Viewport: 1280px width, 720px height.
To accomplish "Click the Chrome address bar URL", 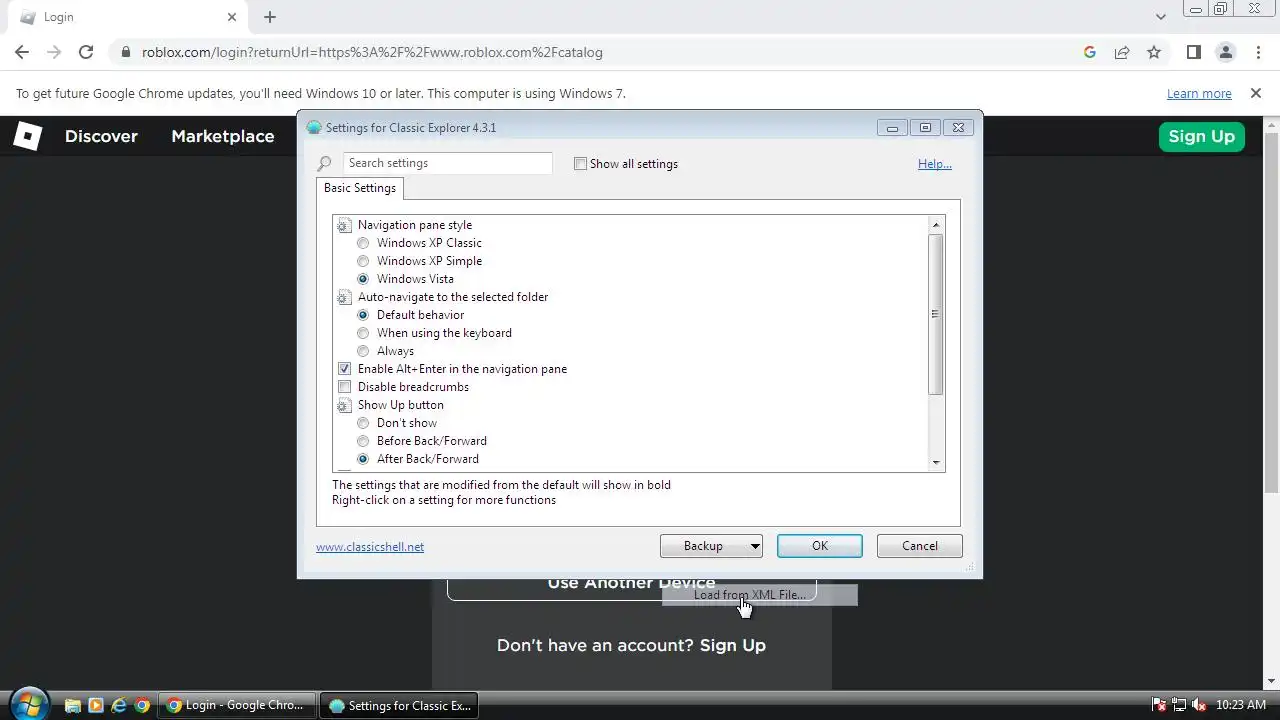I will pos(372,52).
